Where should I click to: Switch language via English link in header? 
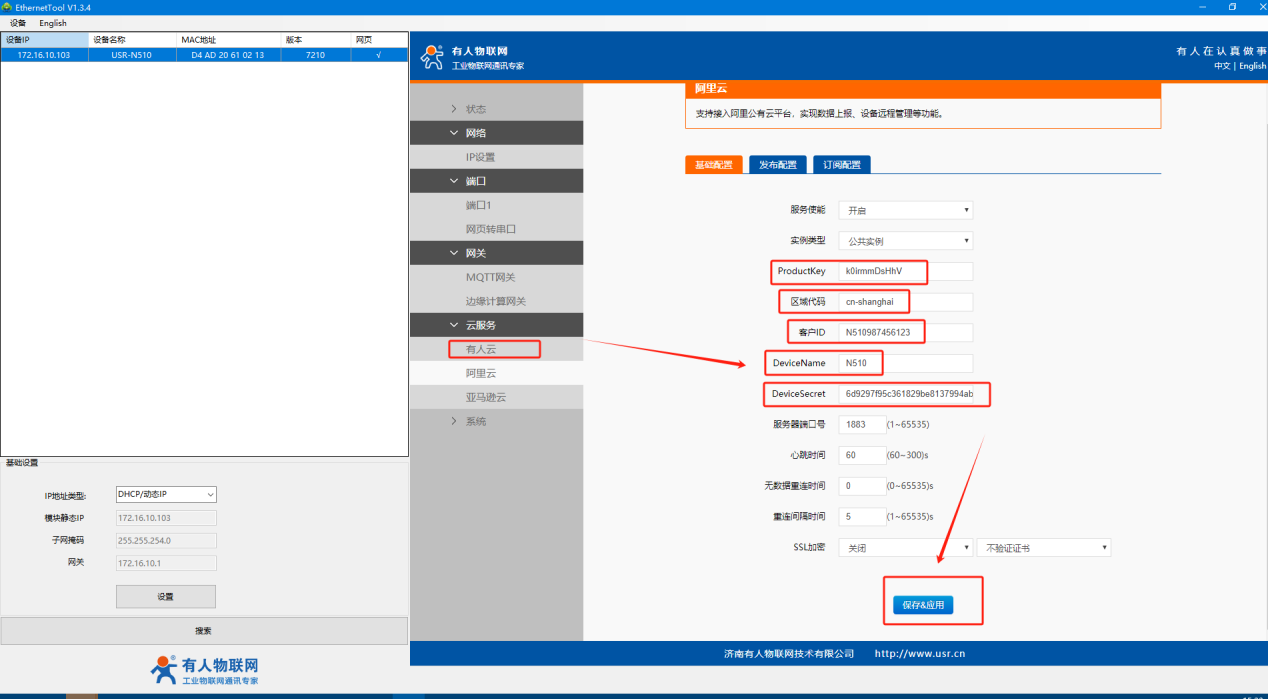[1252, 66]
